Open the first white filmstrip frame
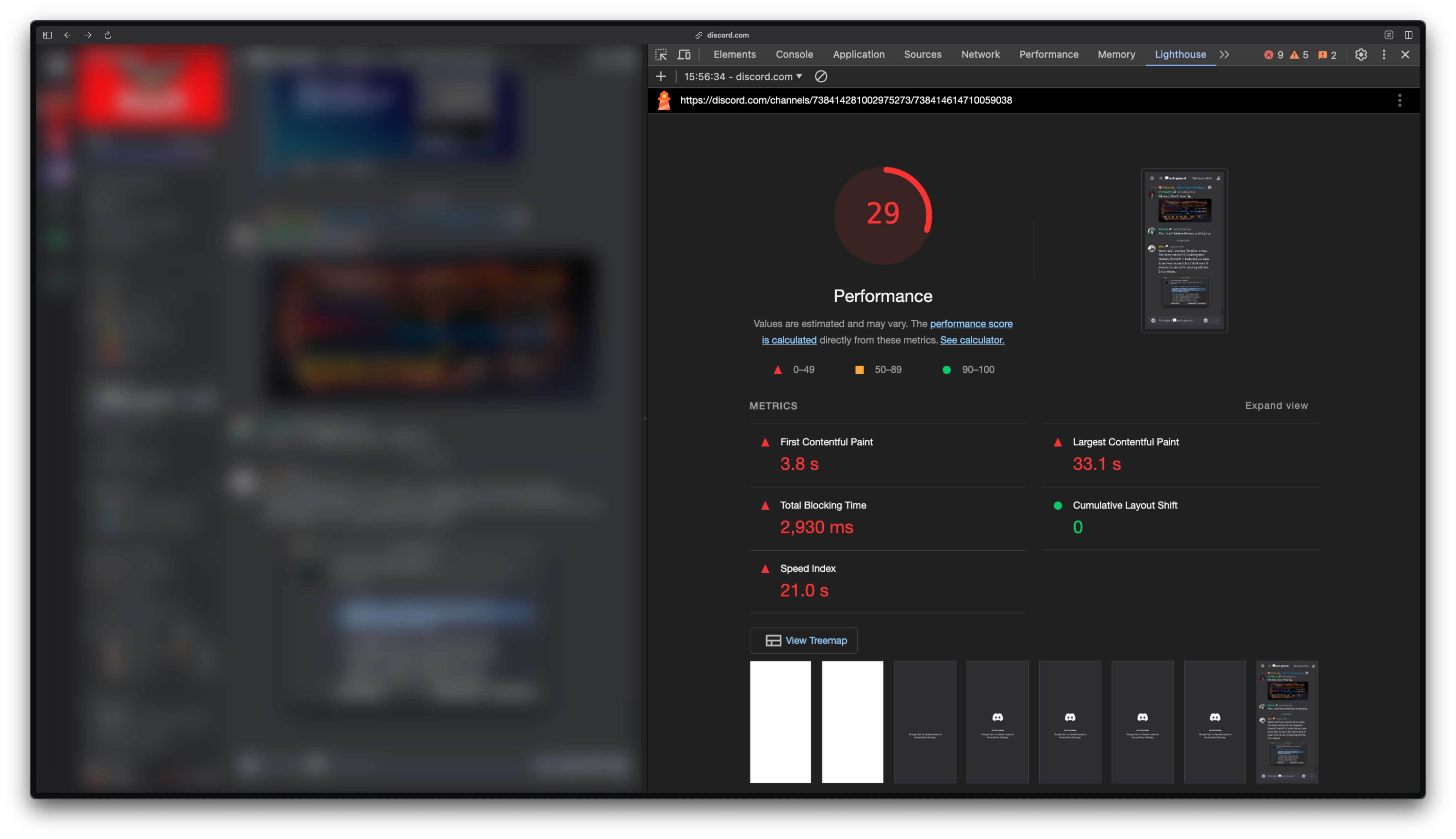1456x839 pixels. [x=780, y=722]
